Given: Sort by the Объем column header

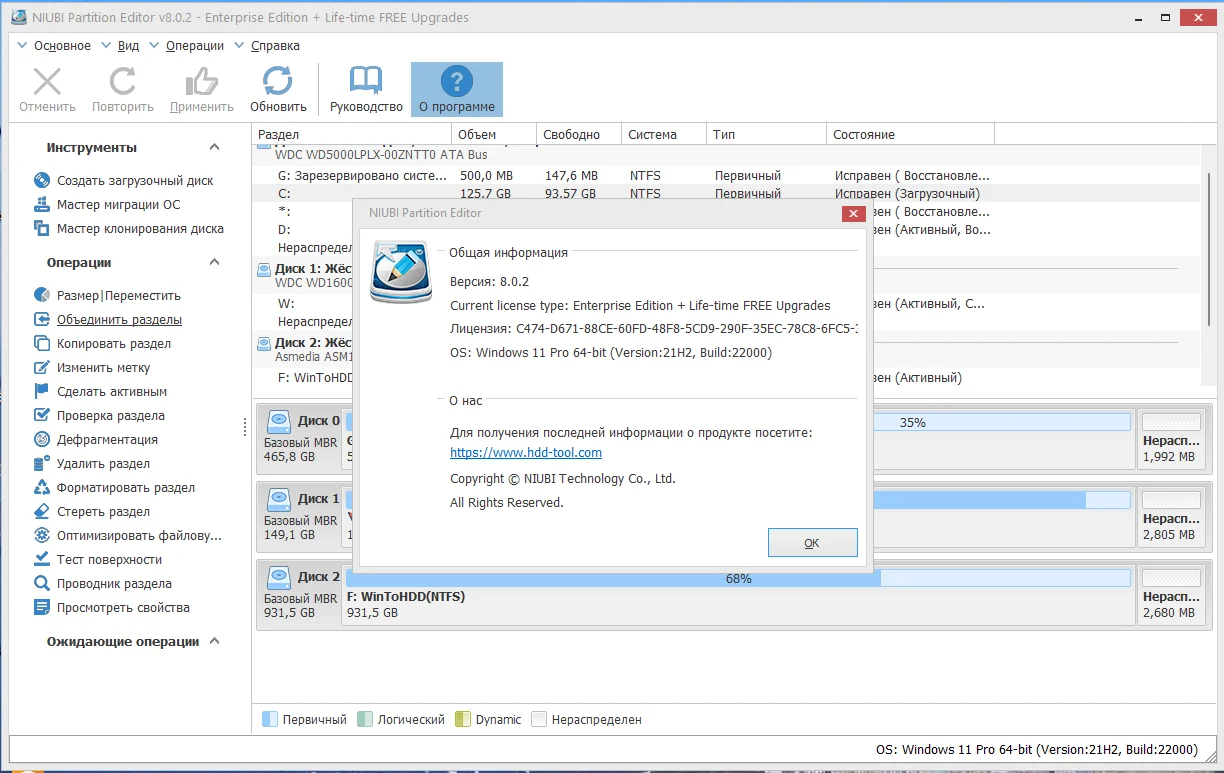Looking at the screenshot, I should 493,134.
